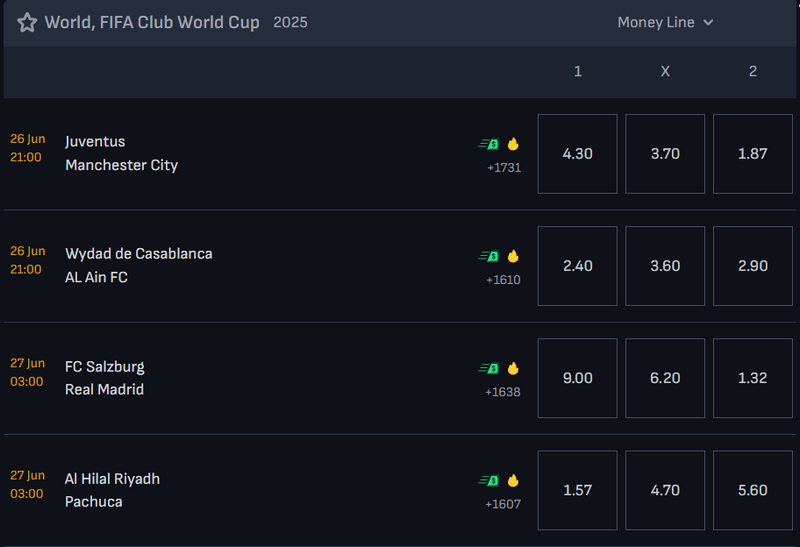This screenshot has width=800, height=547.
Task: Pick Real Madrid win odds 1.32
Action: [x=753, y=378]
